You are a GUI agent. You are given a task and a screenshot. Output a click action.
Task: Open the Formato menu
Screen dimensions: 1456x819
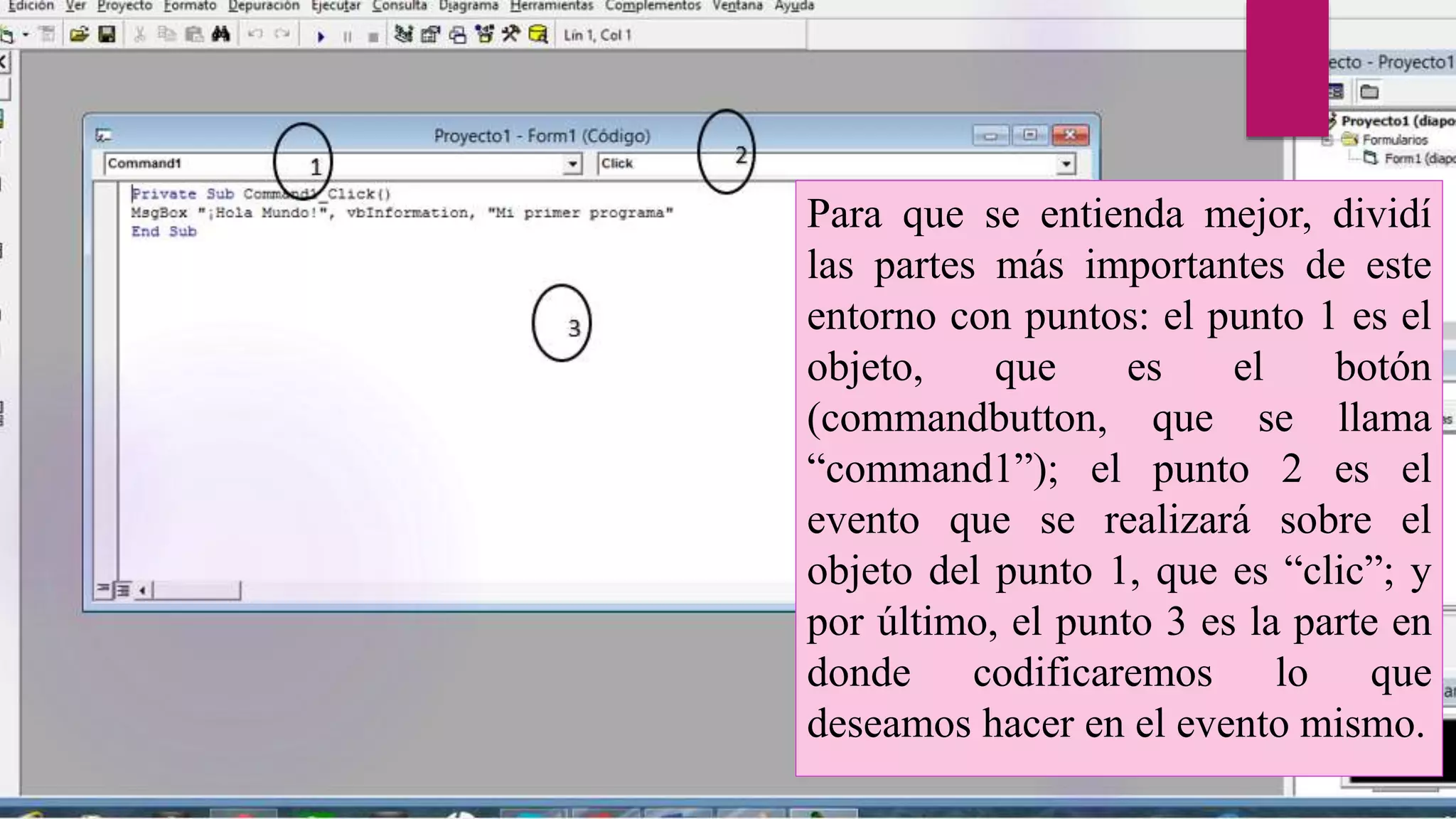(190, 6)
